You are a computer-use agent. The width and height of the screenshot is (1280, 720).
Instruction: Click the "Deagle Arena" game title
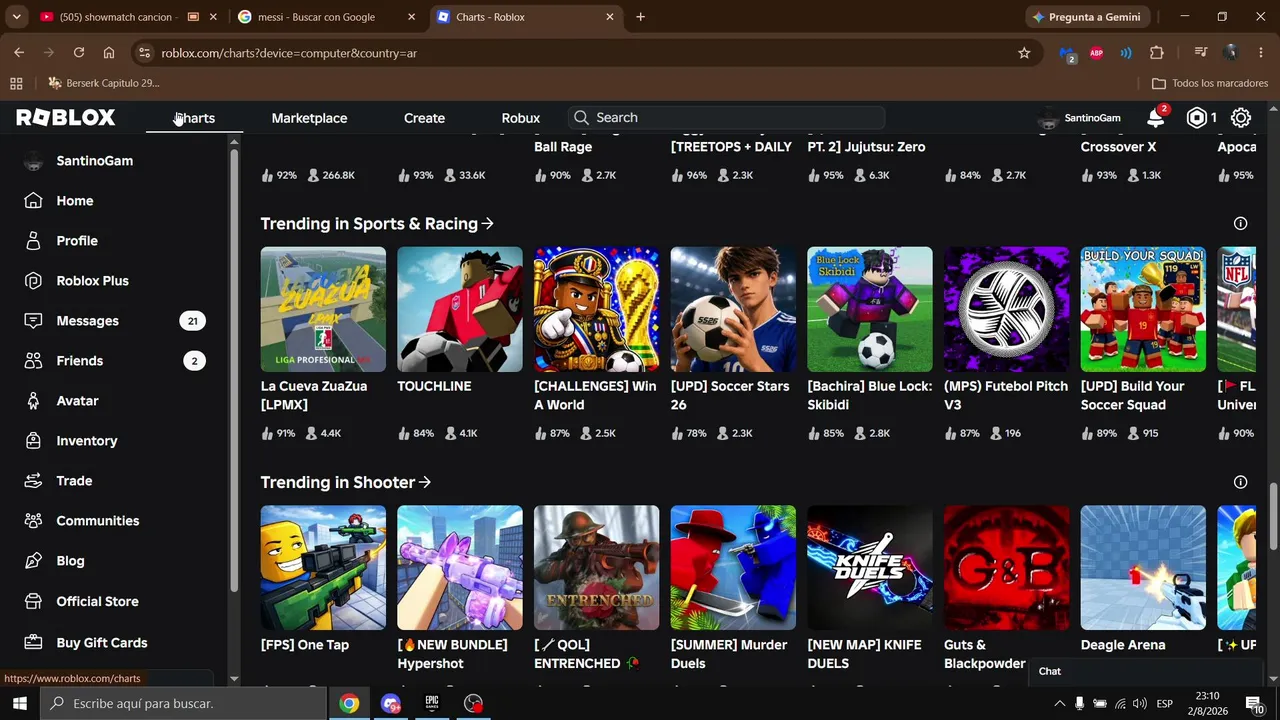(1123, 645)
